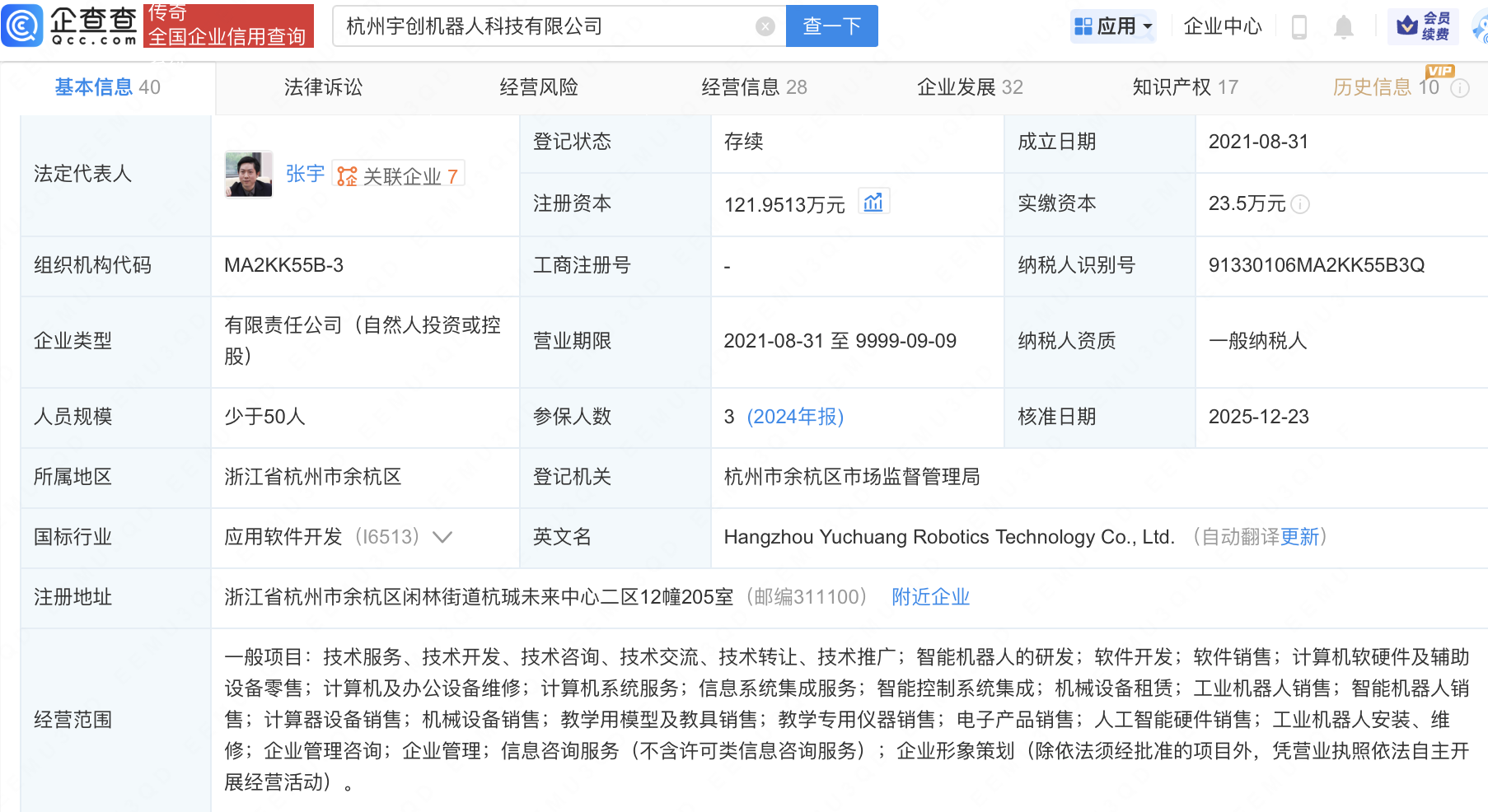Click the legal representative photo thumbnail
1488x812 pixels.
(249, 174)
